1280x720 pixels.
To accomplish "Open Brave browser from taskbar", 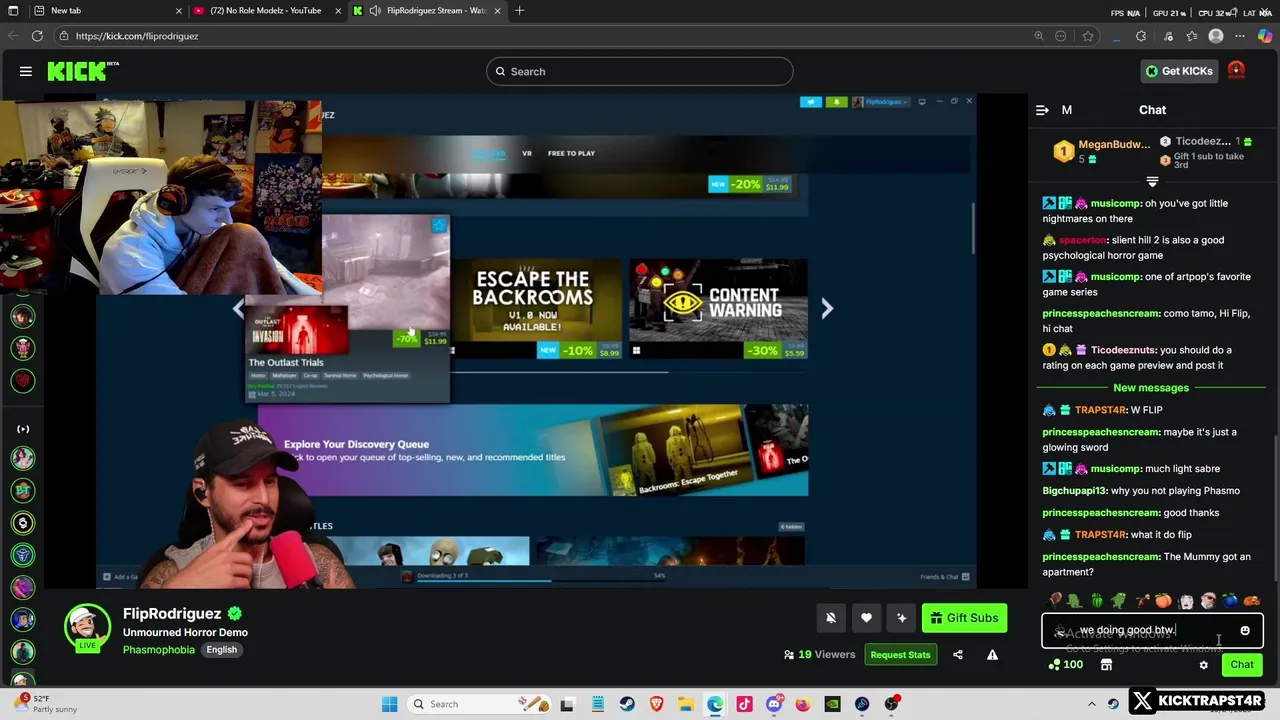I will [x=656, y=704].
